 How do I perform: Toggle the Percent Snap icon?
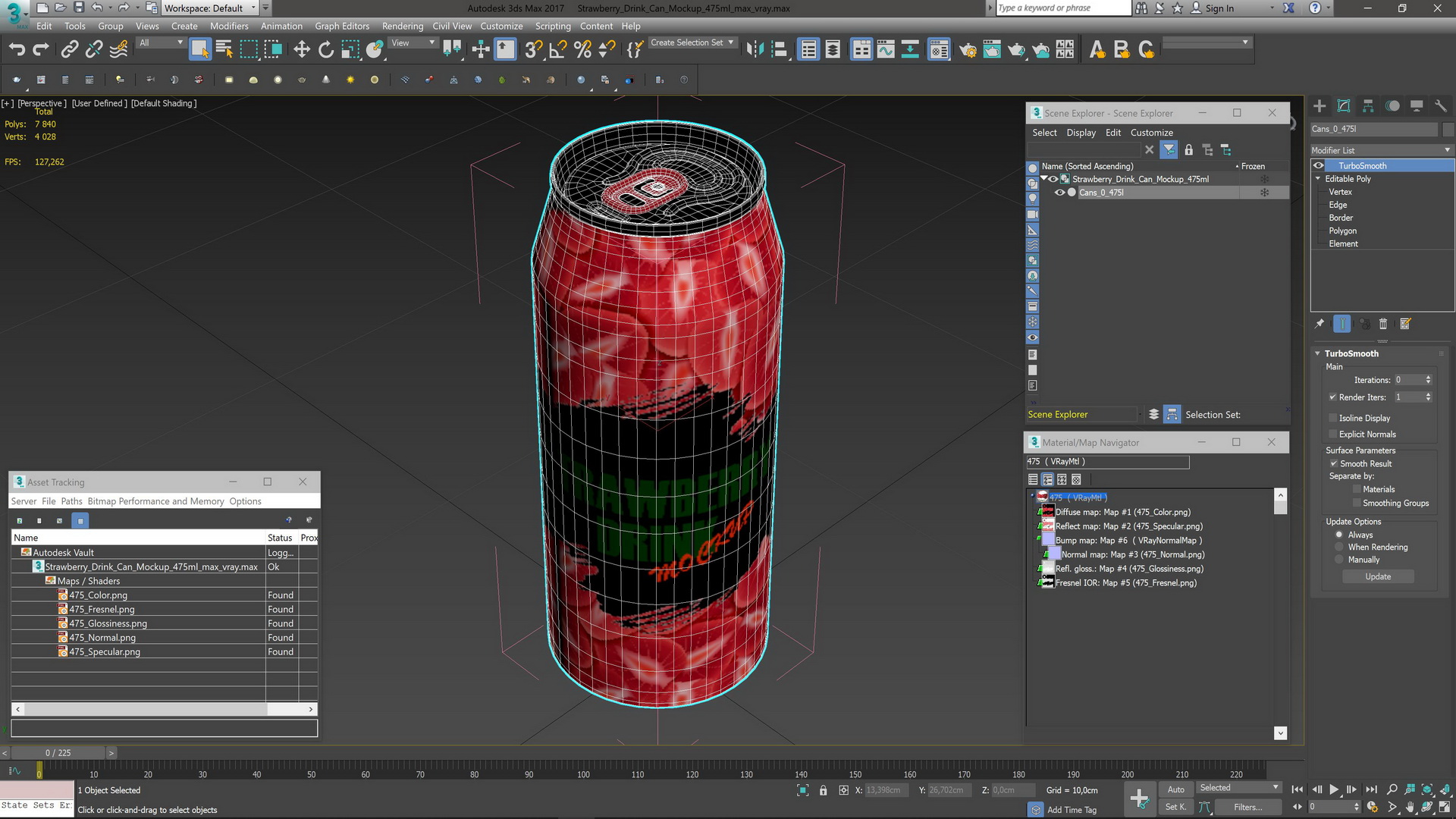coord(582,50)
